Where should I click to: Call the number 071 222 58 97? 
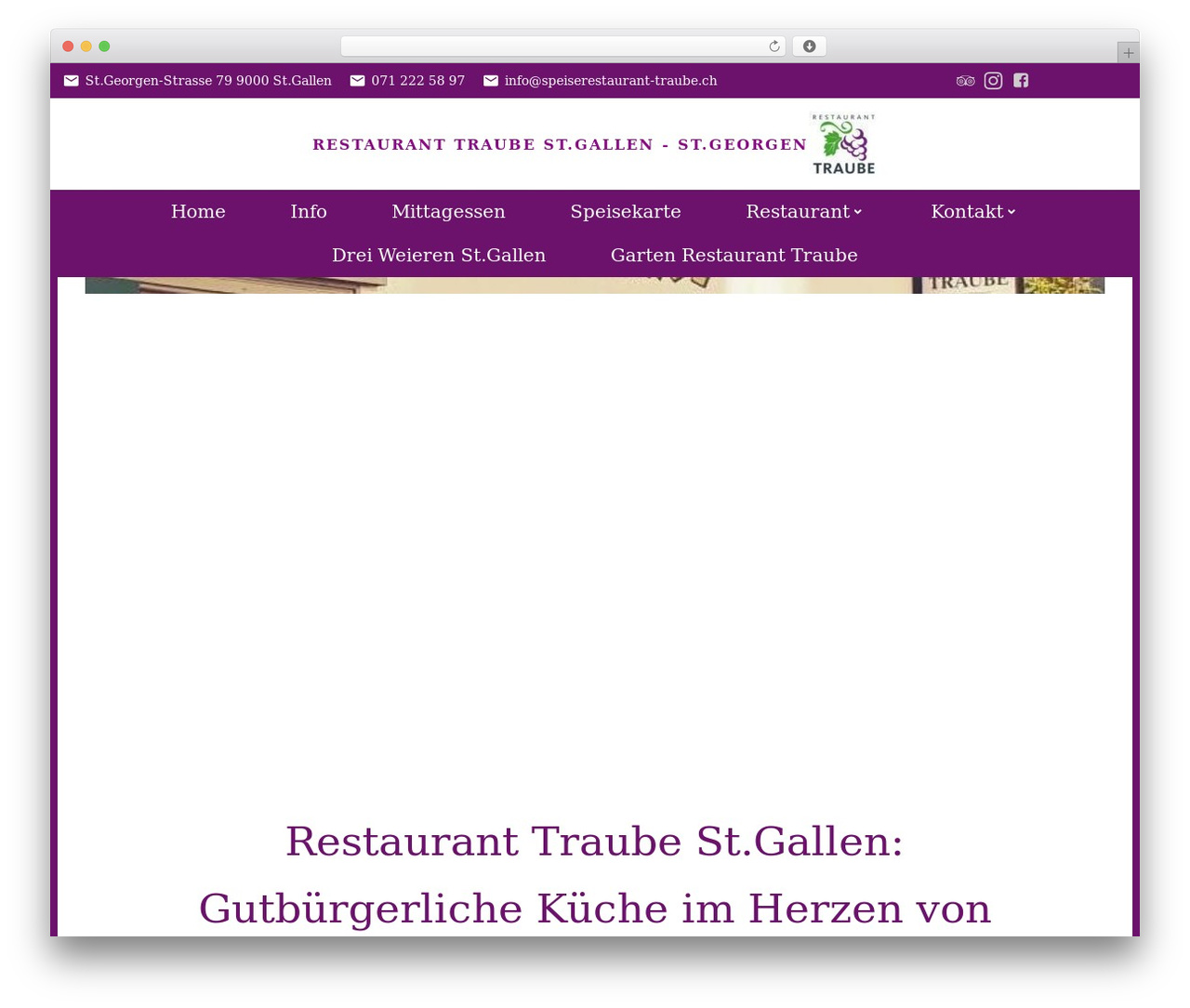point(417,81)
